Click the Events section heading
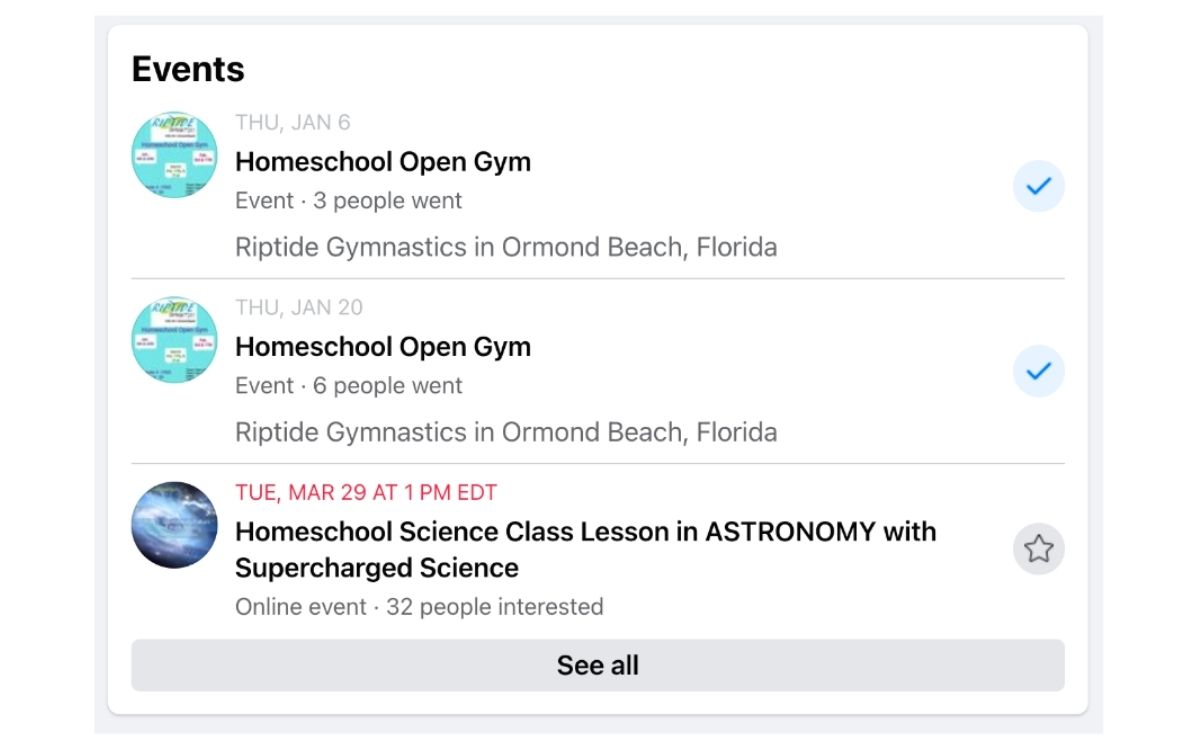The height and width of the screenshot is (750, 1200). tap(188, 69)
